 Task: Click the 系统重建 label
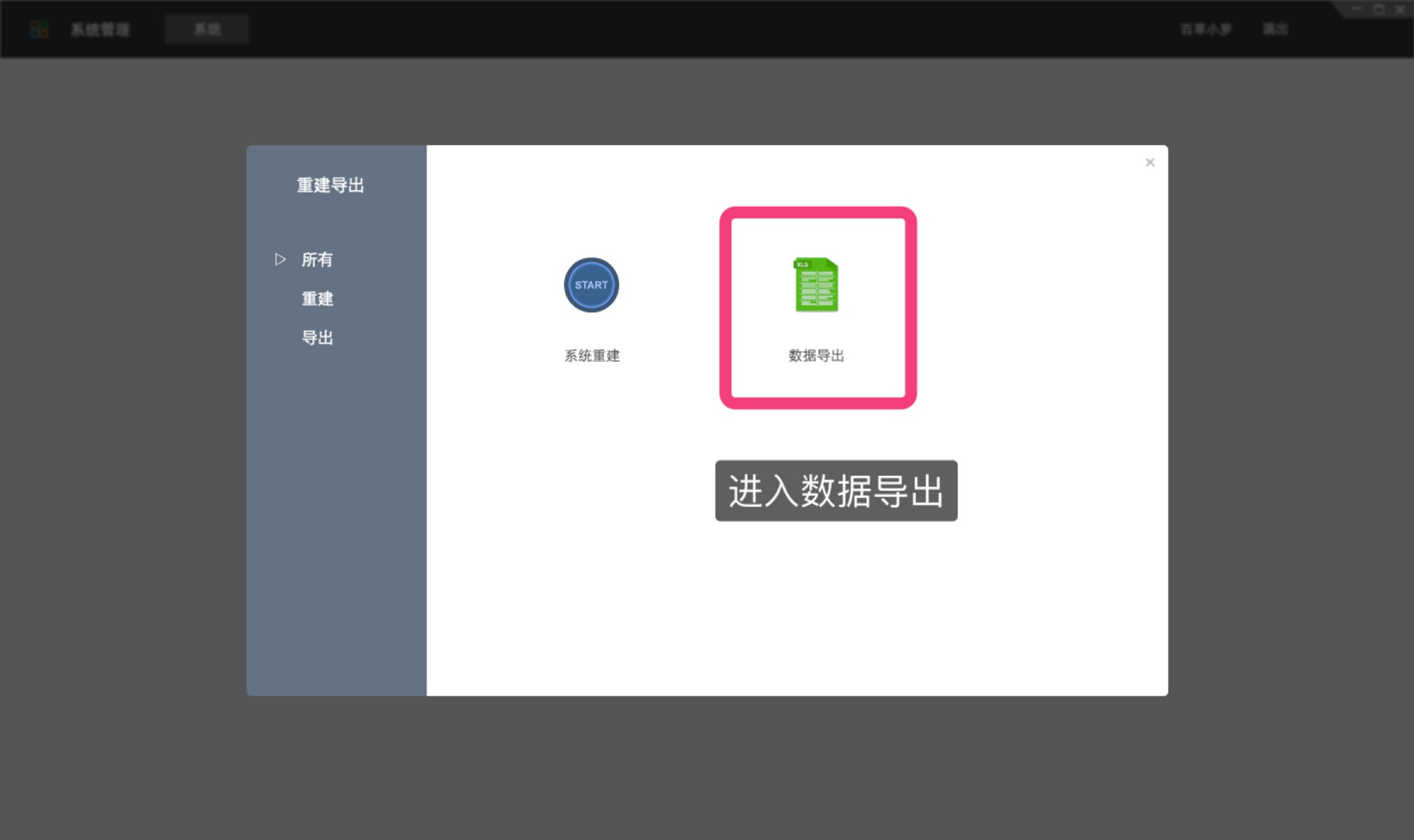pyautogui.click(x=592, y=356)
